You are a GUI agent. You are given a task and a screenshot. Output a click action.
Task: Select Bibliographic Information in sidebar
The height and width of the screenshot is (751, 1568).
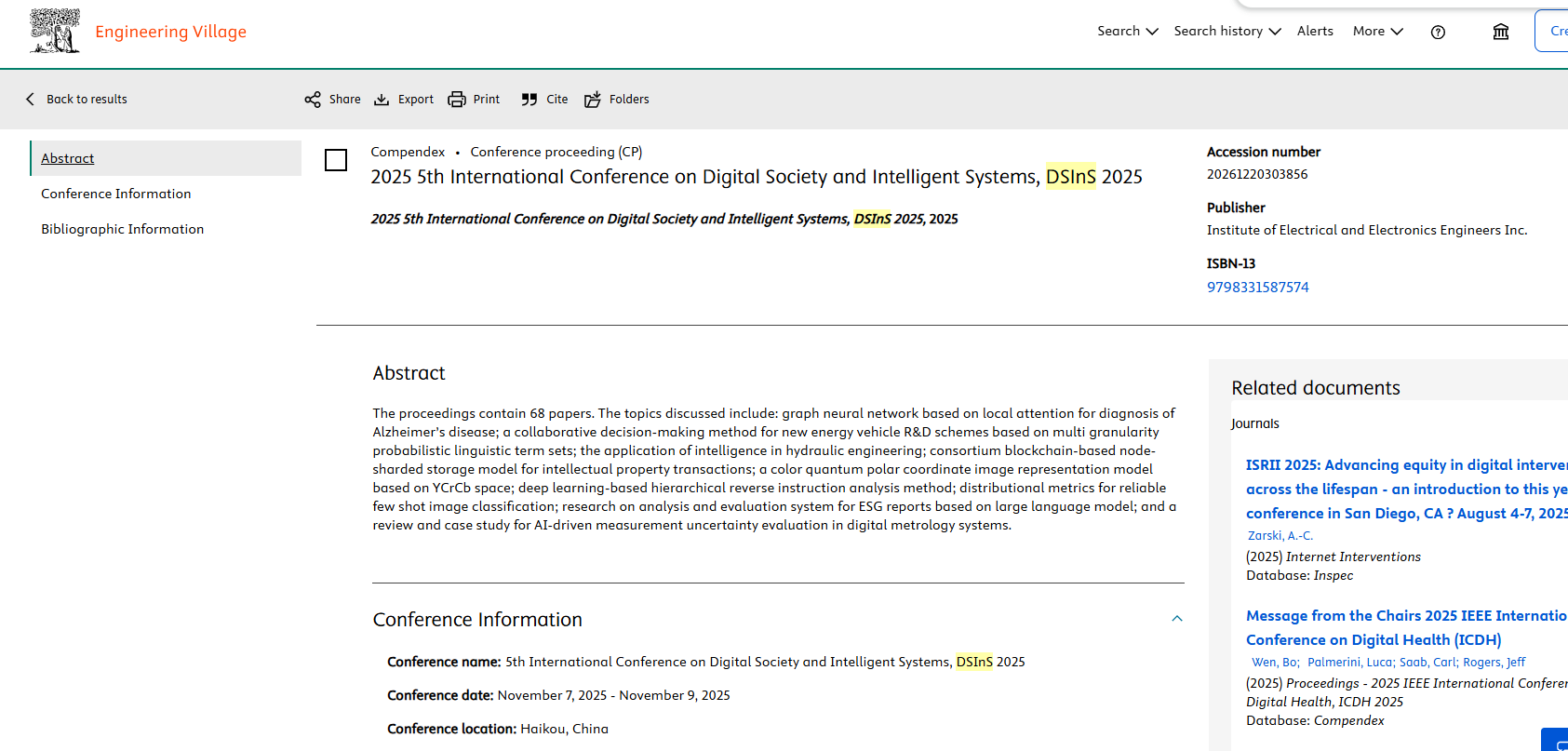coord(122,229)
